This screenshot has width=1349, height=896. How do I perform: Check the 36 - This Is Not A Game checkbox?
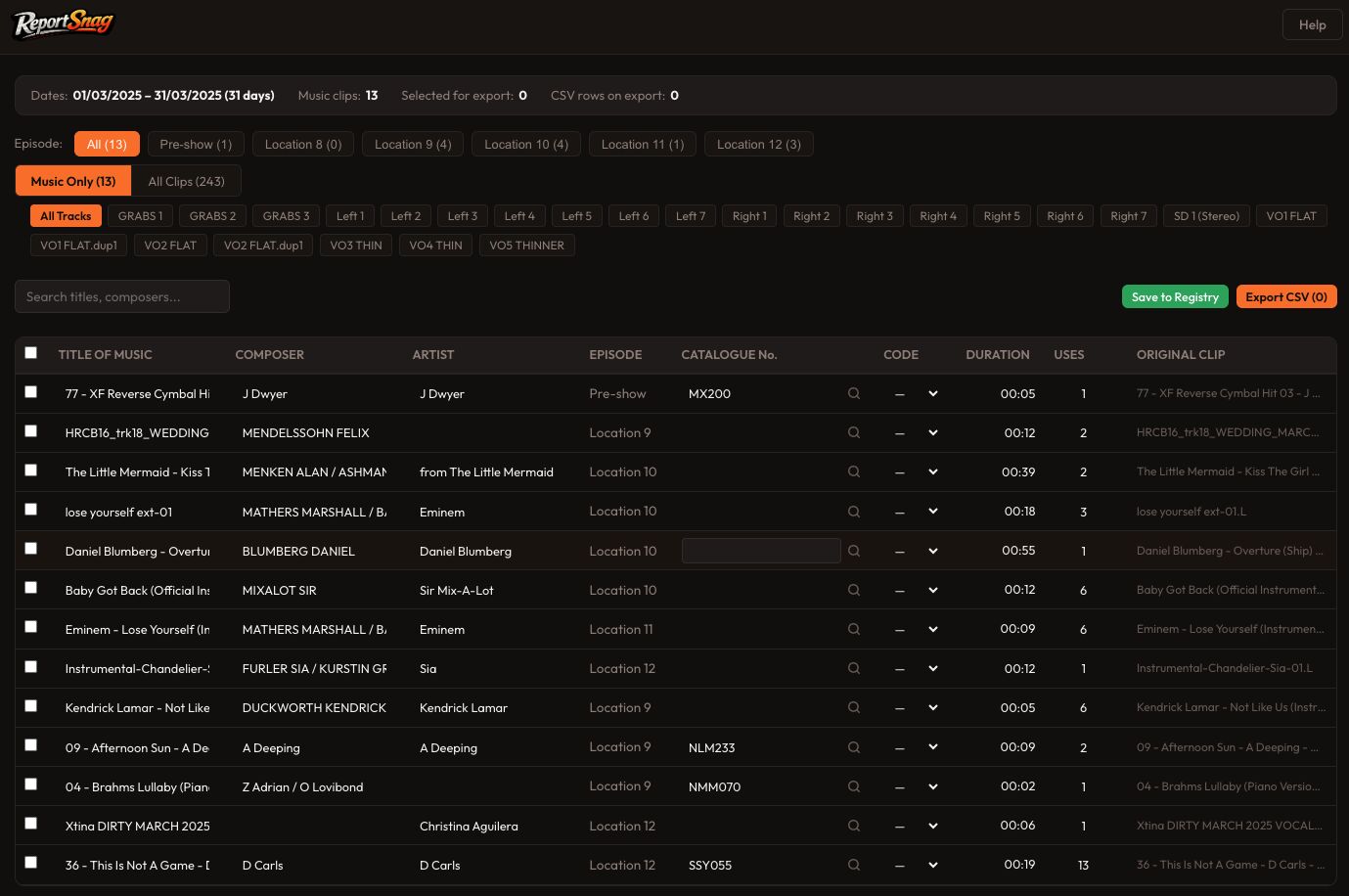[31, 863]
